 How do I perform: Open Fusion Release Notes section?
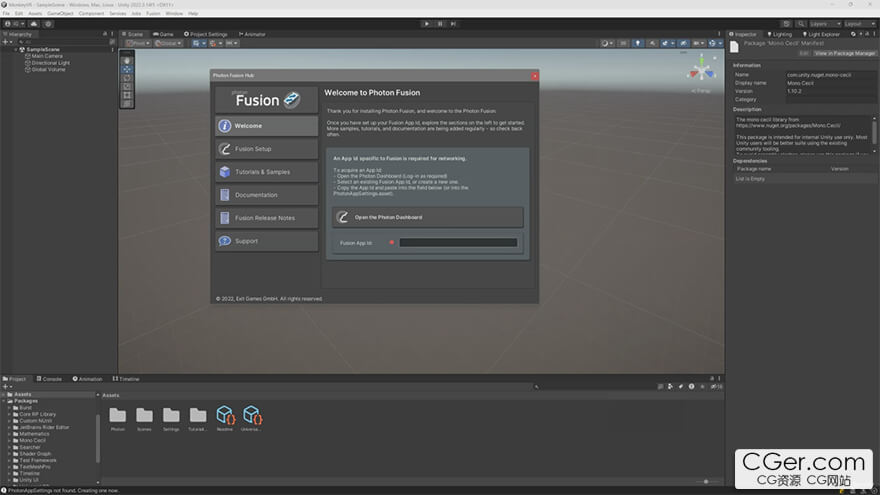pos(266,218)
